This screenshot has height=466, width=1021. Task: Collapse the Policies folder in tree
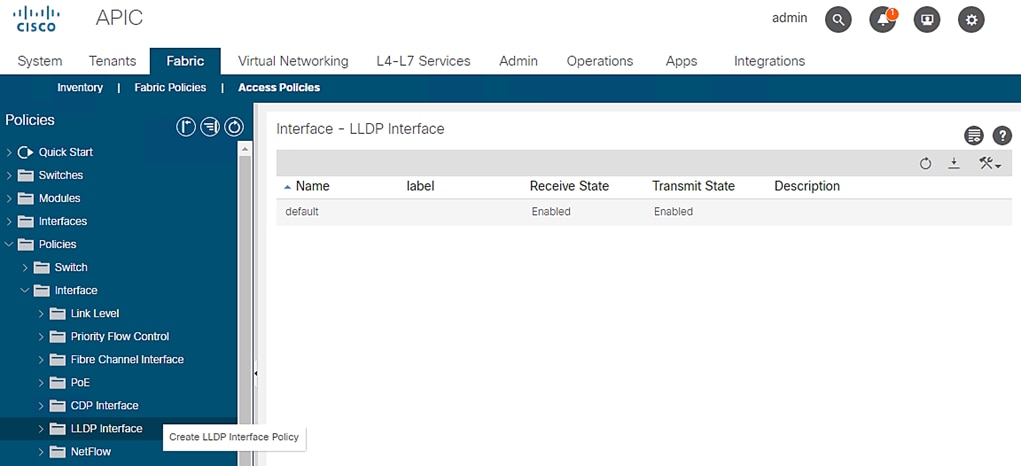(10, 244)
